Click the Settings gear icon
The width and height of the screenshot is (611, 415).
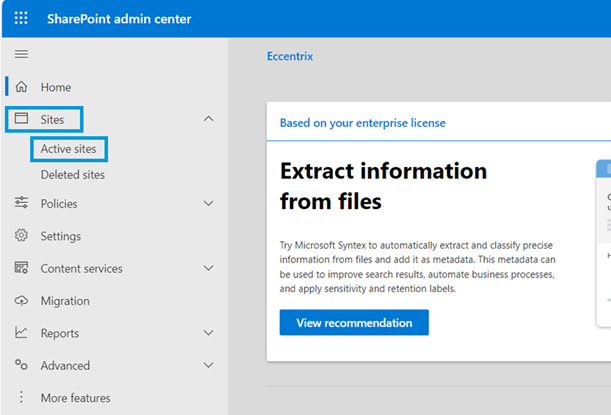[21, 236]
